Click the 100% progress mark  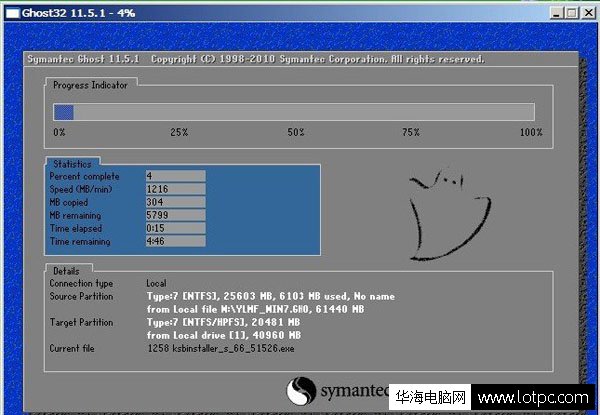pos(531,132)
